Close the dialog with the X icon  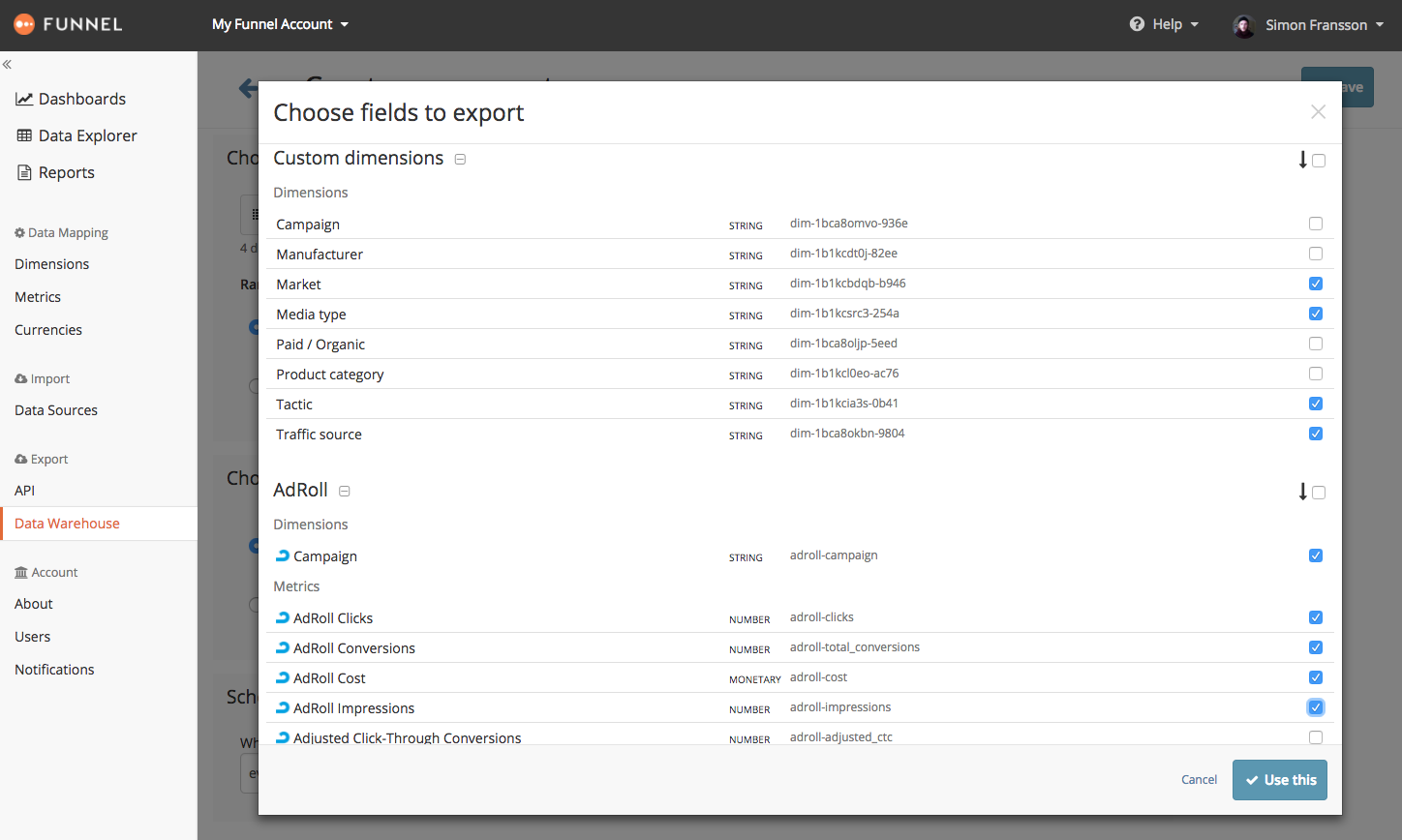1318,112
